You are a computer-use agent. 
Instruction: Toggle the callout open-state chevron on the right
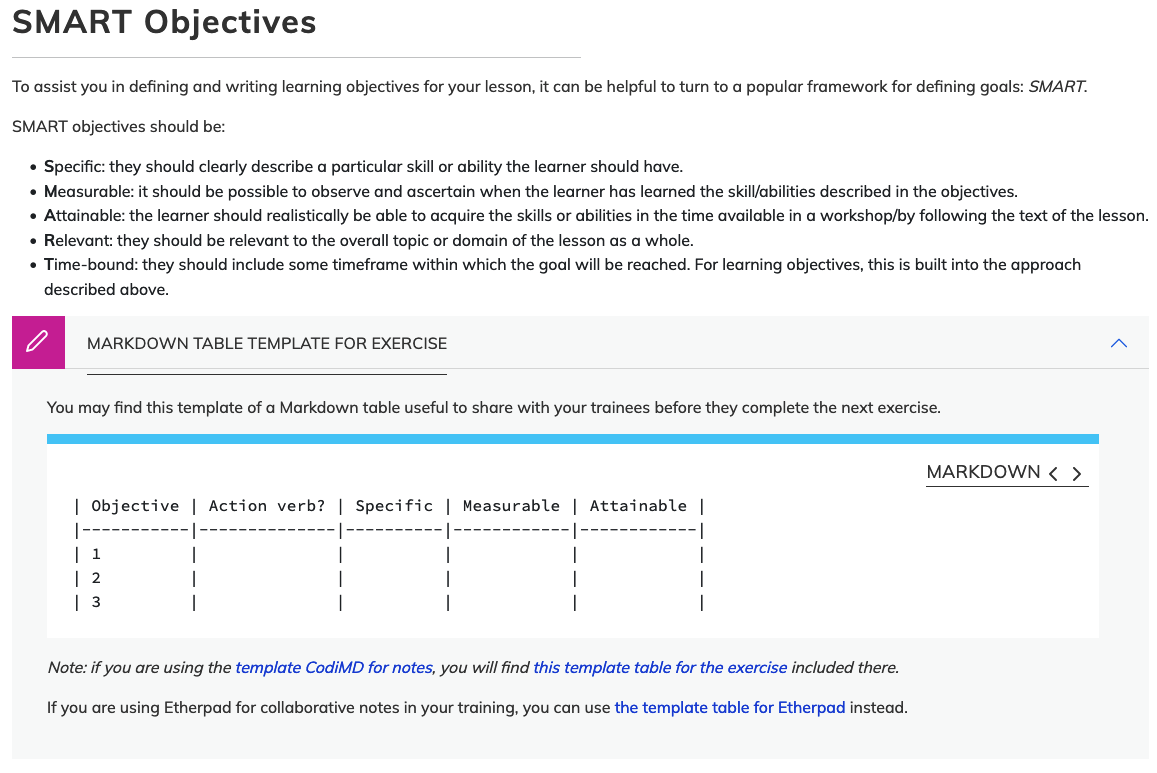pos(1118,341)
